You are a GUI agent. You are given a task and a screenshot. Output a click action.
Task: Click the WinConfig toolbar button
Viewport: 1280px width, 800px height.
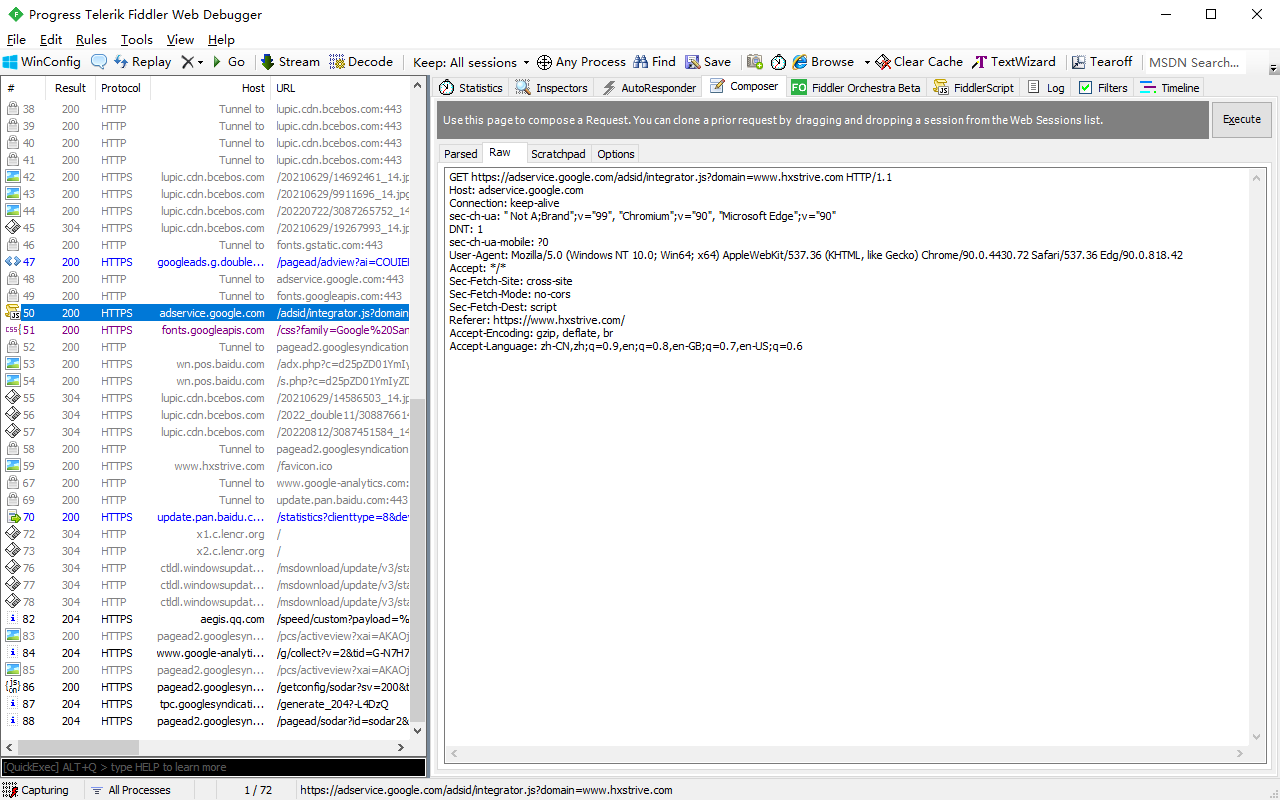click(42, 62)
